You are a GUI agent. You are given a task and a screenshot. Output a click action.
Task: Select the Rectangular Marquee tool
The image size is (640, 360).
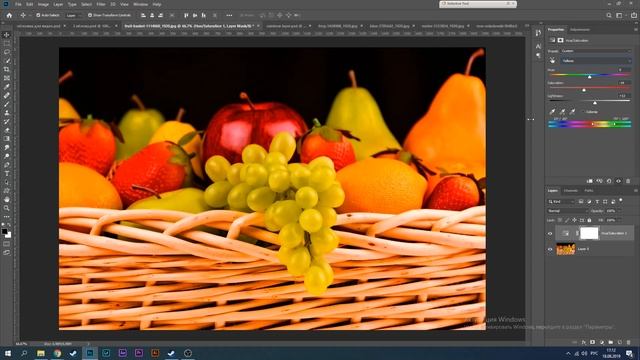pos(7,43)
